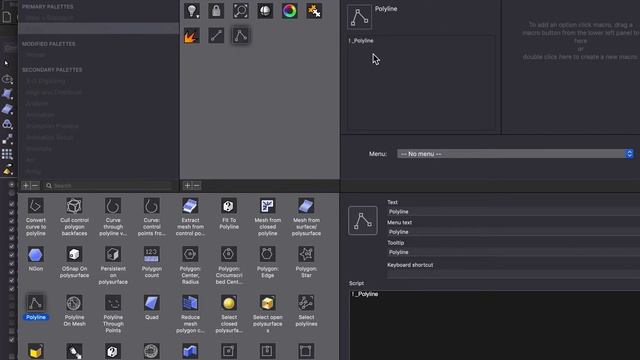Click the Select polylines command
The width and height of the screenshot is (640, 360).
coord(306,311)
